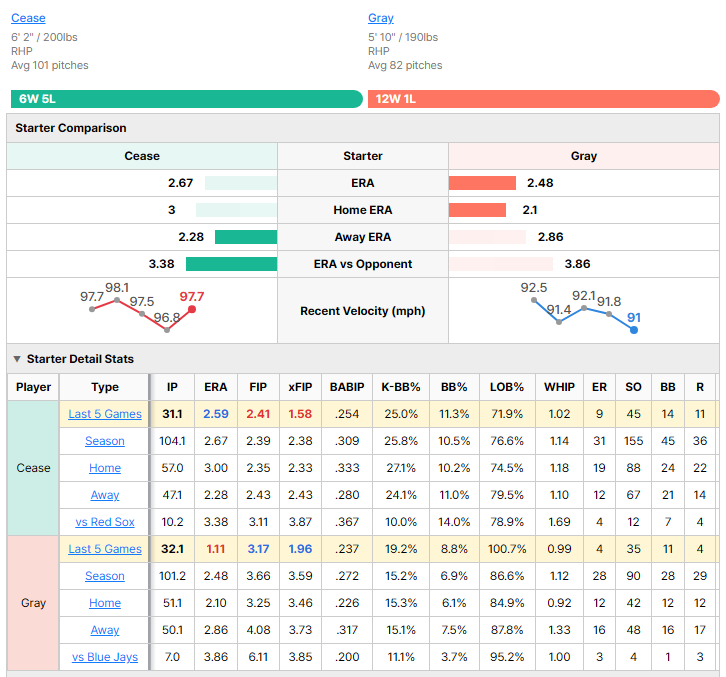Click the Starter Comparison section title

coord(71,128)
